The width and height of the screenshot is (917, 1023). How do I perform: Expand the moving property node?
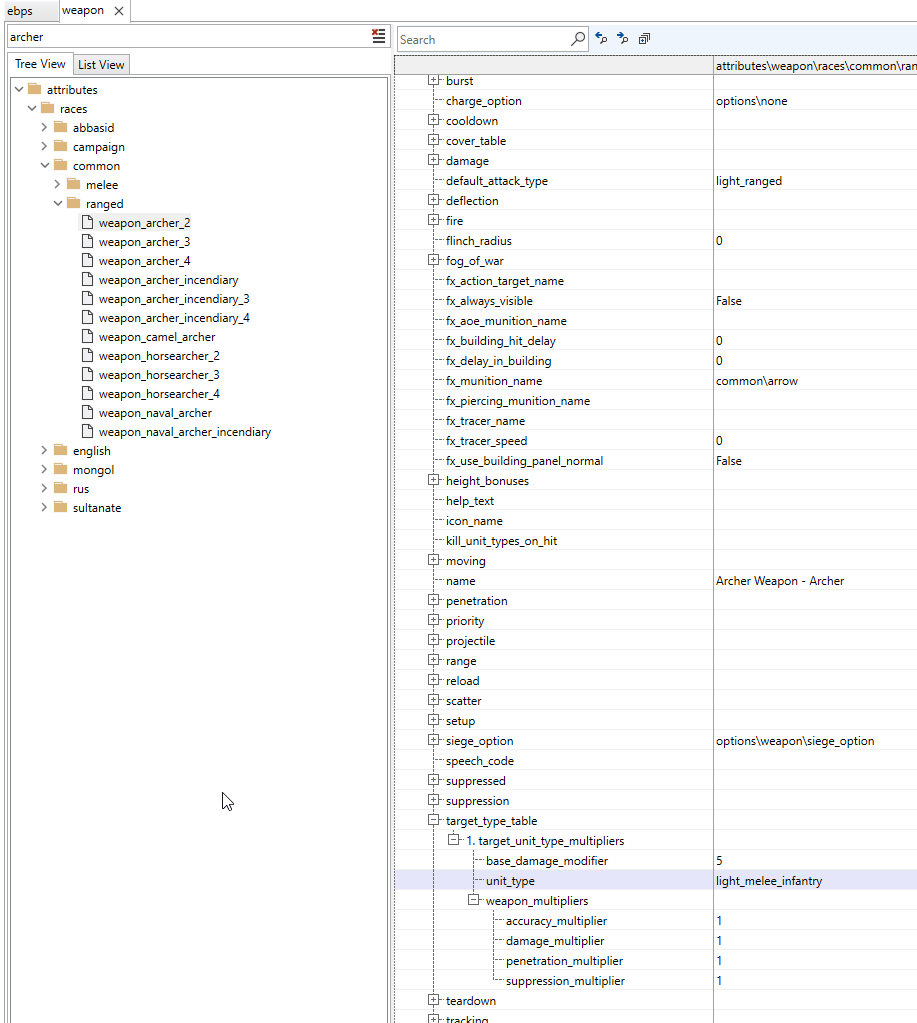[434, 560]
